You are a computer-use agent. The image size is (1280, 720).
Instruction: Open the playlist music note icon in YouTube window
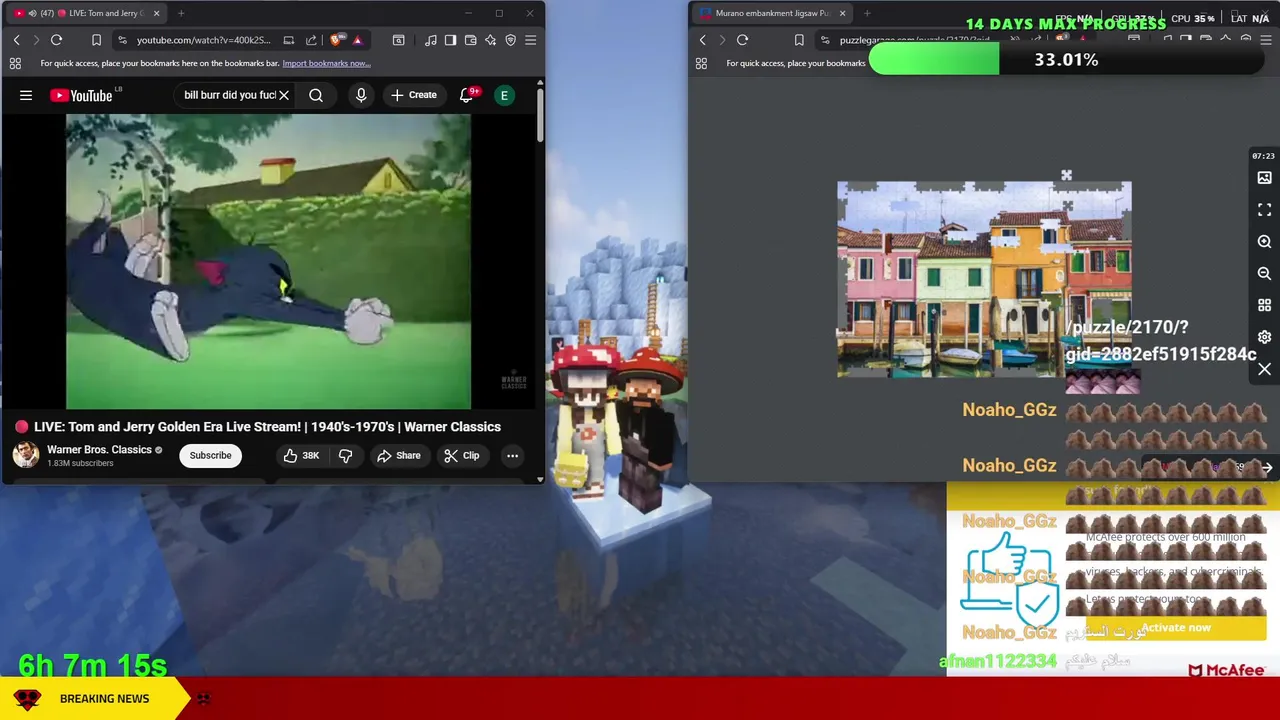[430, 40]
